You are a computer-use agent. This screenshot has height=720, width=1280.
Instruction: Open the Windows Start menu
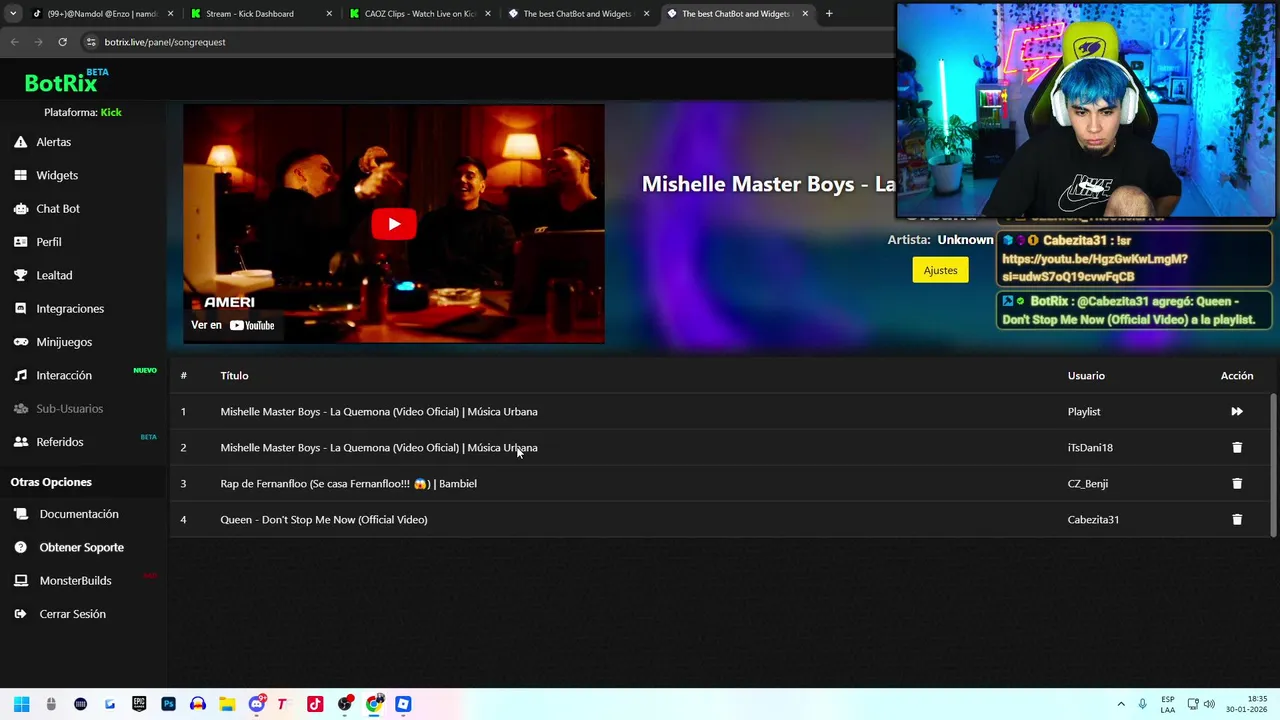click(21, 704)
